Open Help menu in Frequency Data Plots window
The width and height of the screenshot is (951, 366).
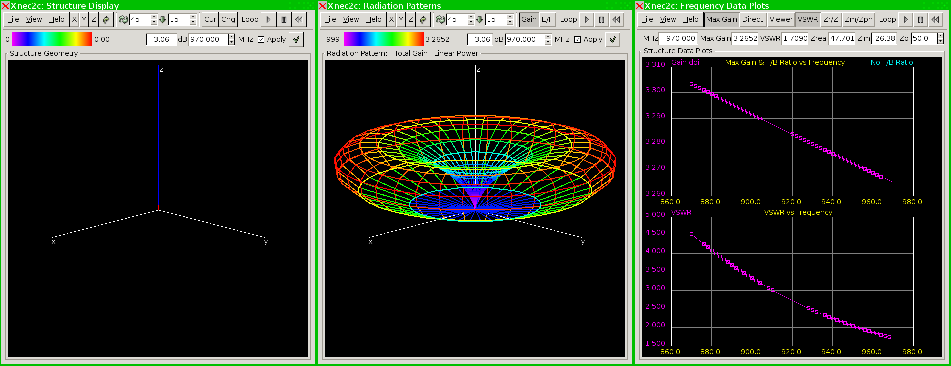pos(690,19)
